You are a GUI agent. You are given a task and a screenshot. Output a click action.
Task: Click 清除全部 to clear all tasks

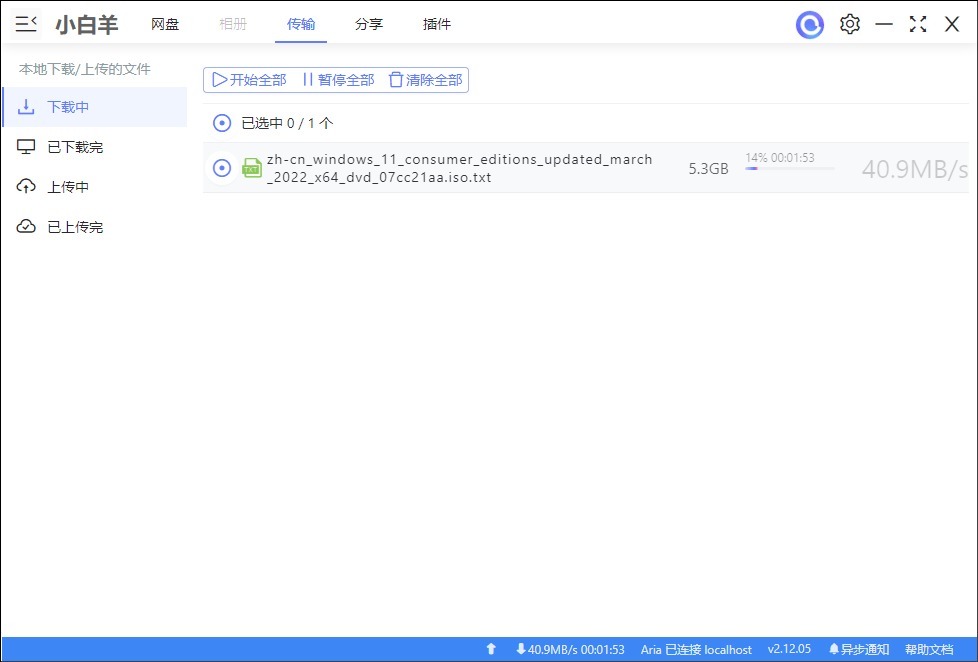tap(426, 80)
